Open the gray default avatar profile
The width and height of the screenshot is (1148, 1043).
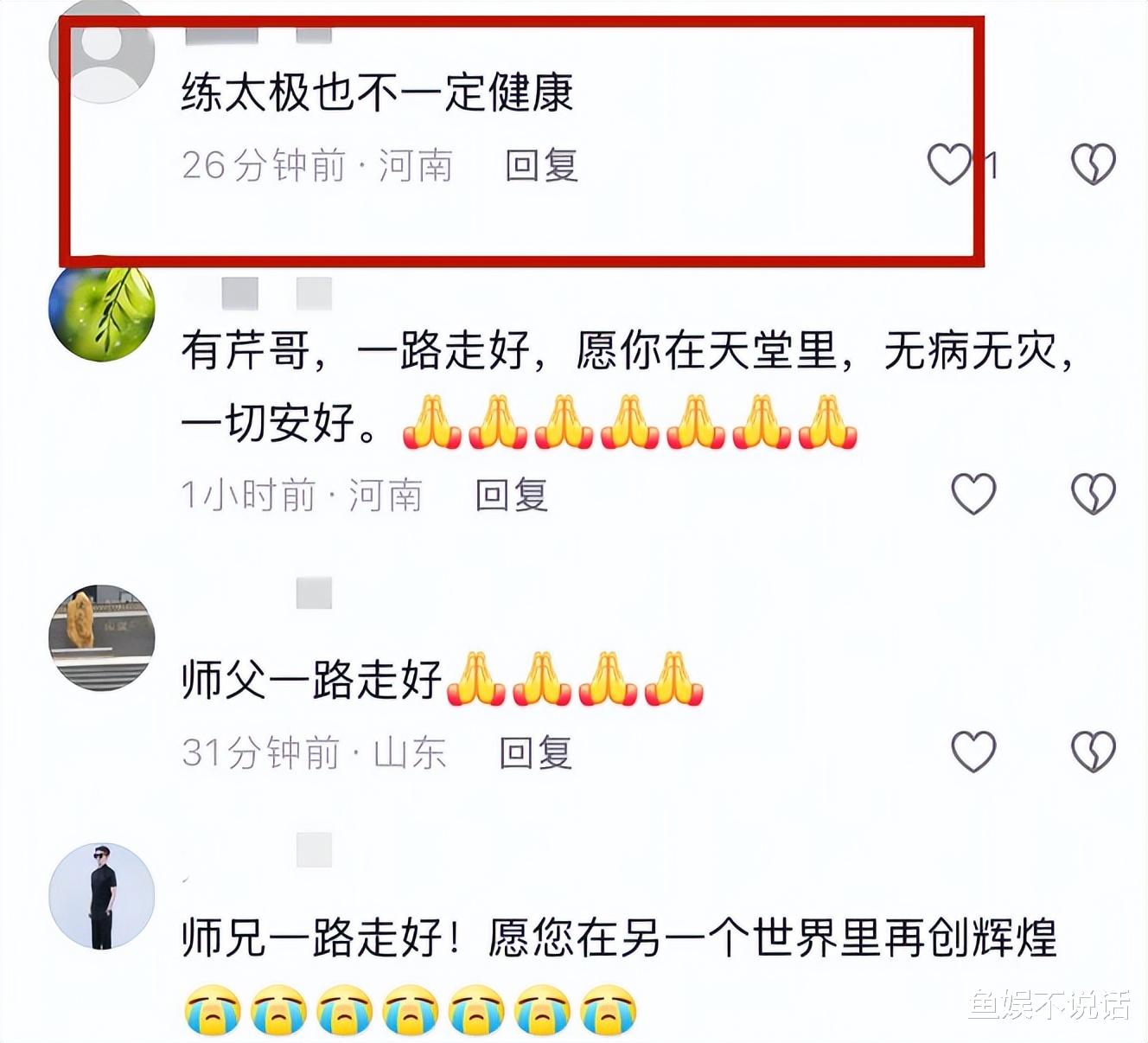101,54
